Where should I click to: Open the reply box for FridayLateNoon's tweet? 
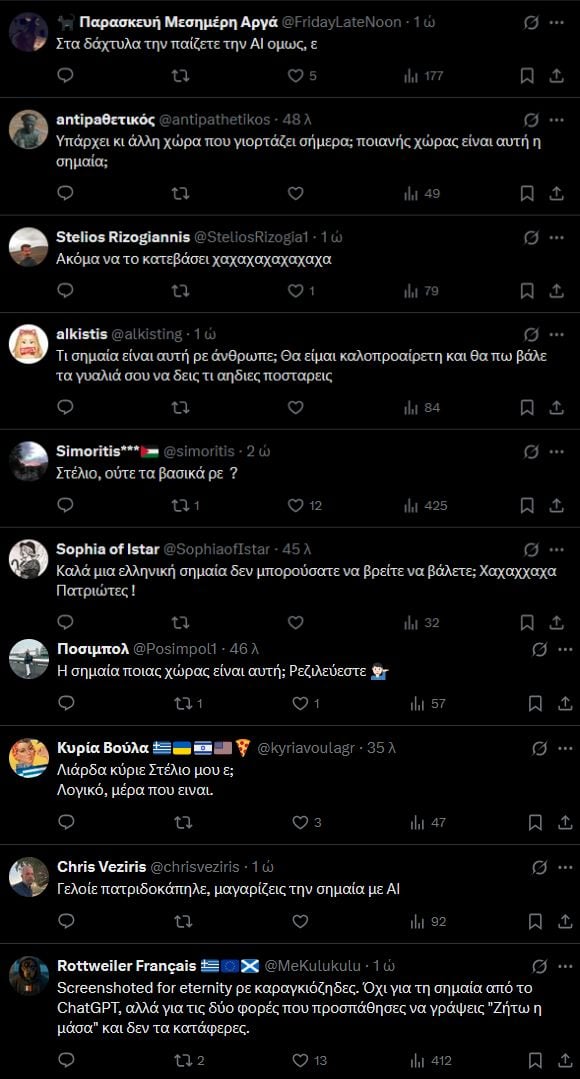click(x=66, y=74)
